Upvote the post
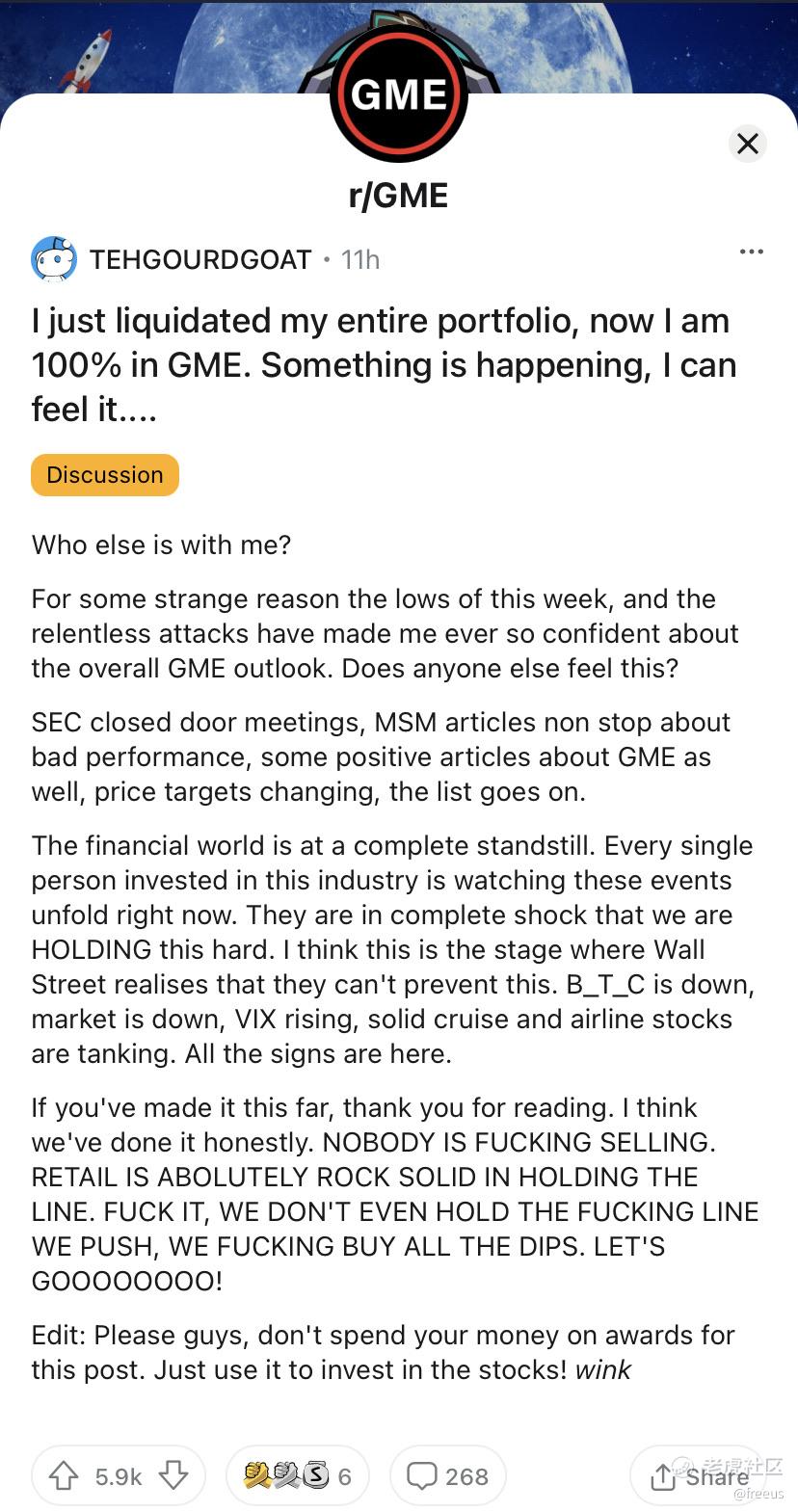This screenshot has height=1512, width=798. (64, 1475)
